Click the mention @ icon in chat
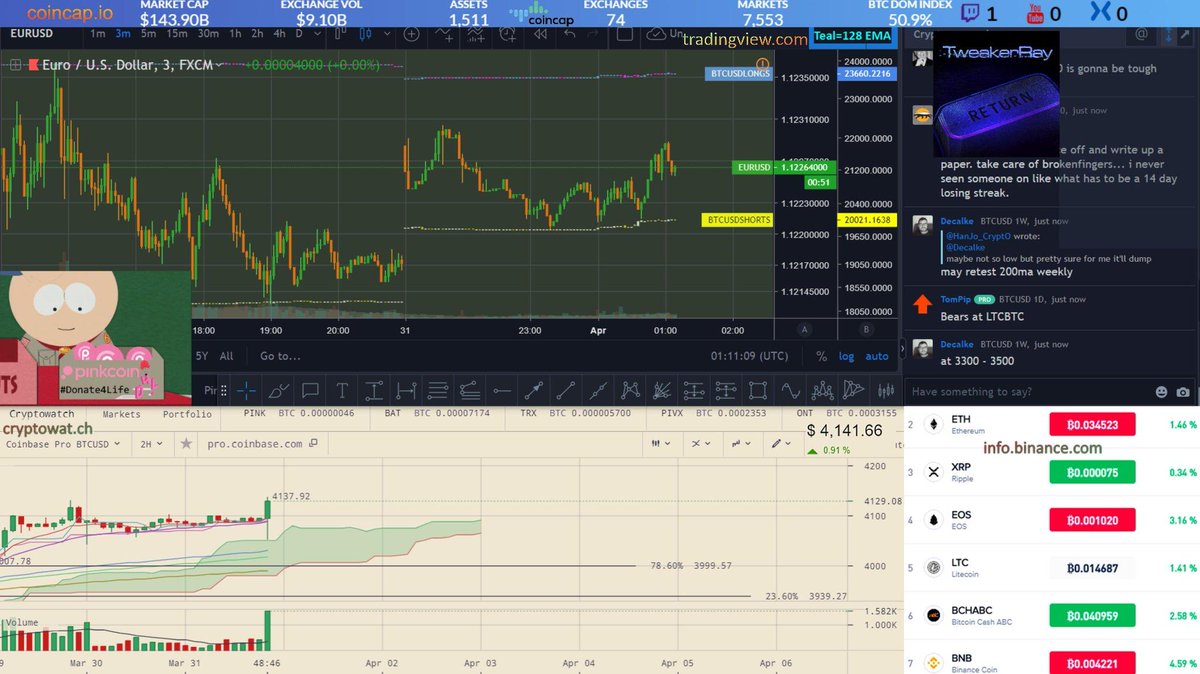 pyautogui.click(x=1141, y=34)
